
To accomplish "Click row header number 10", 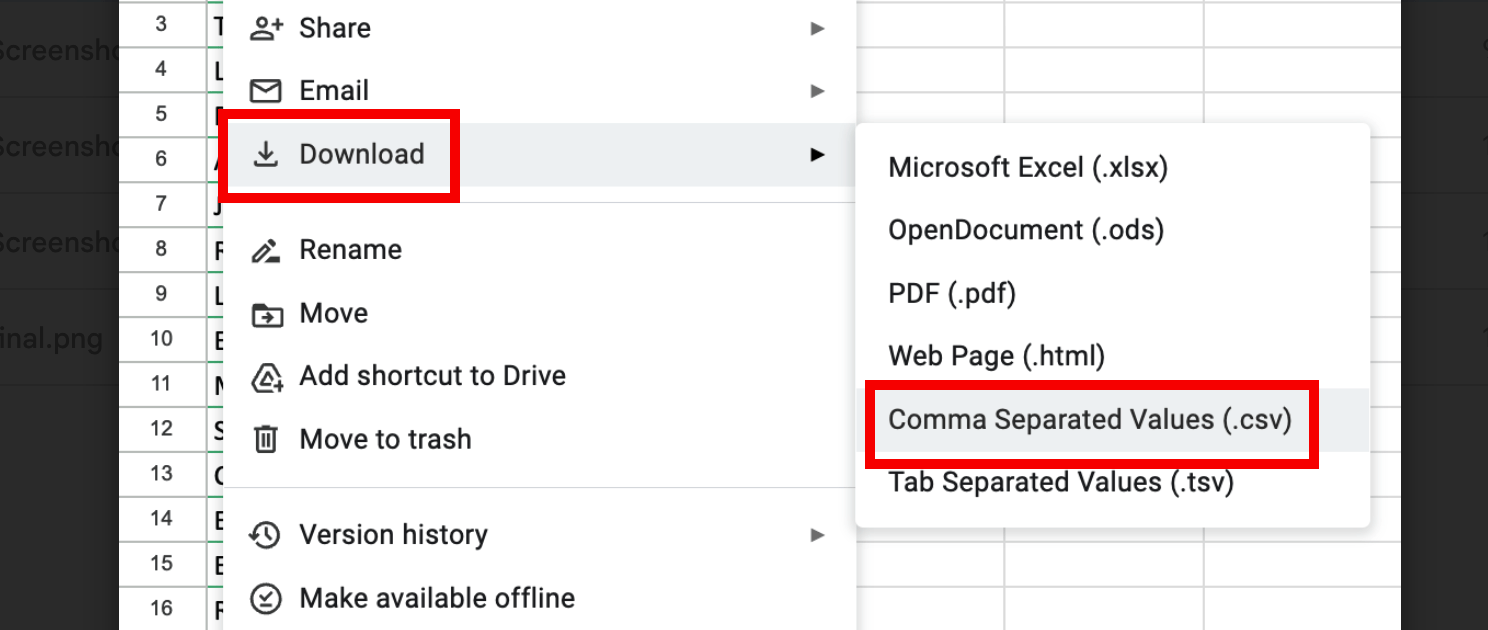I will click(x=163, y=339).
